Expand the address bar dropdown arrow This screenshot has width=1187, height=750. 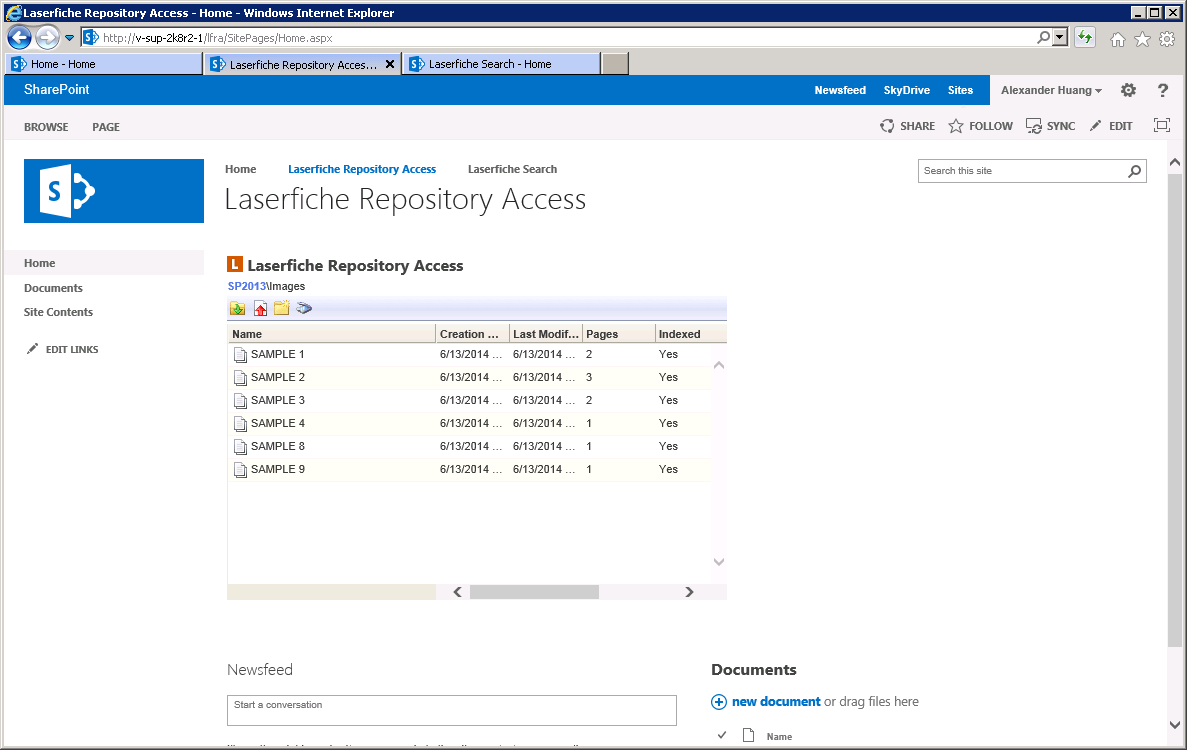click(x=1060, y=37)
